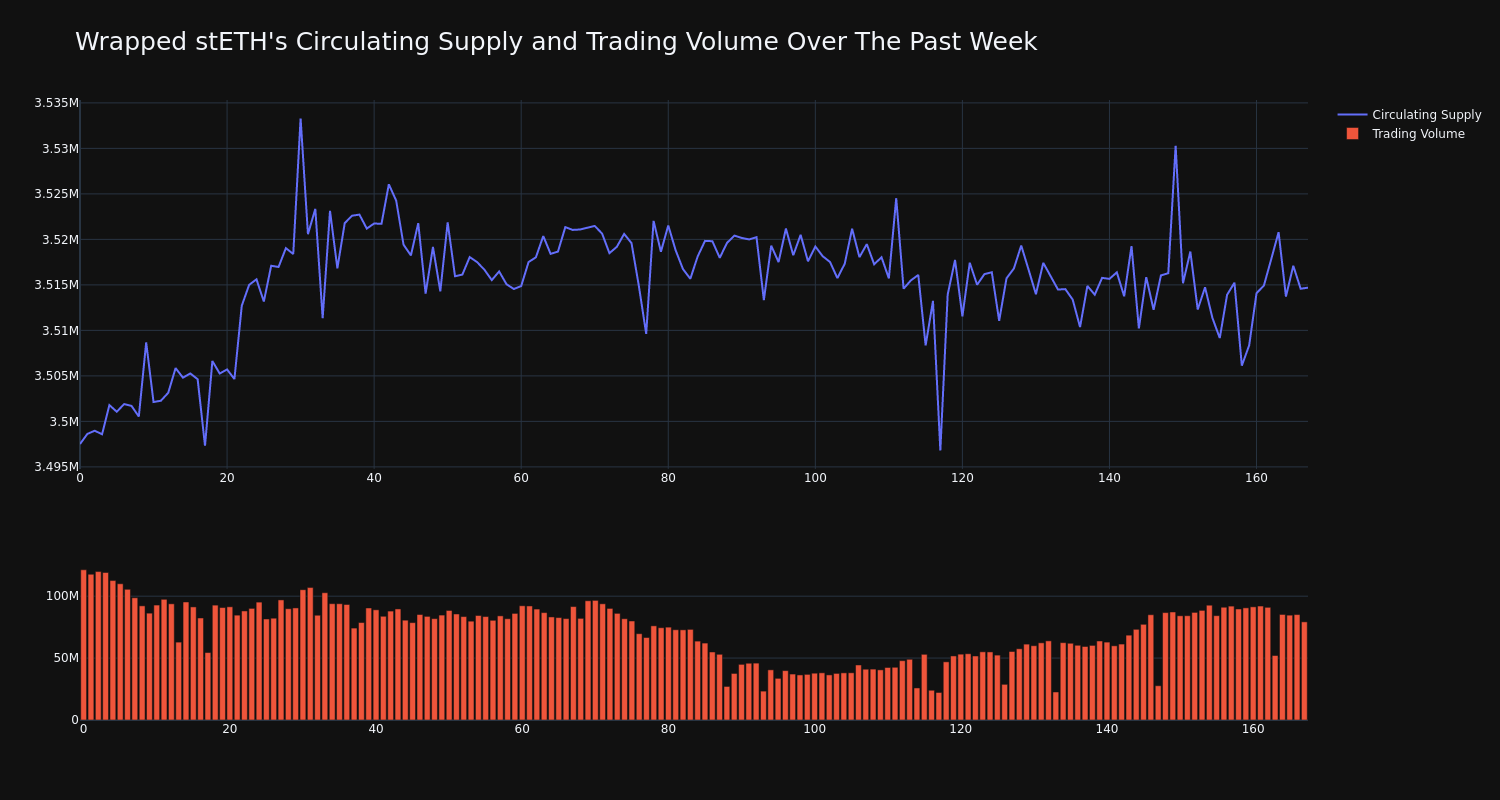Click the 3.525M y-axis label
Image resolution: width=1500 pixels, height=800 pixels.
click(56, 194)
